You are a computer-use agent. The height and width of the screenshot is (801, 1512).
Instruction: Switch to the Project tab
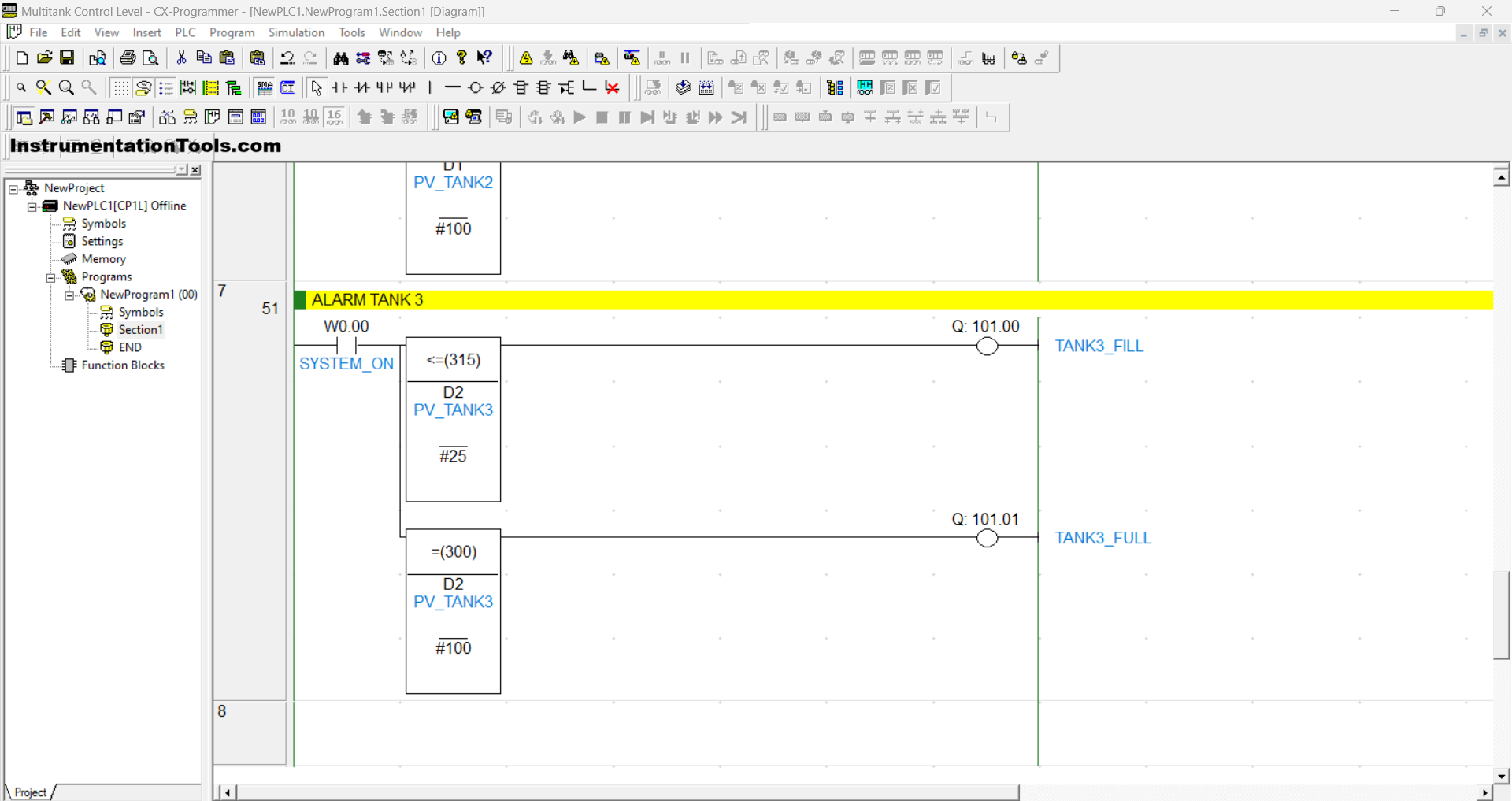(30, 792)
